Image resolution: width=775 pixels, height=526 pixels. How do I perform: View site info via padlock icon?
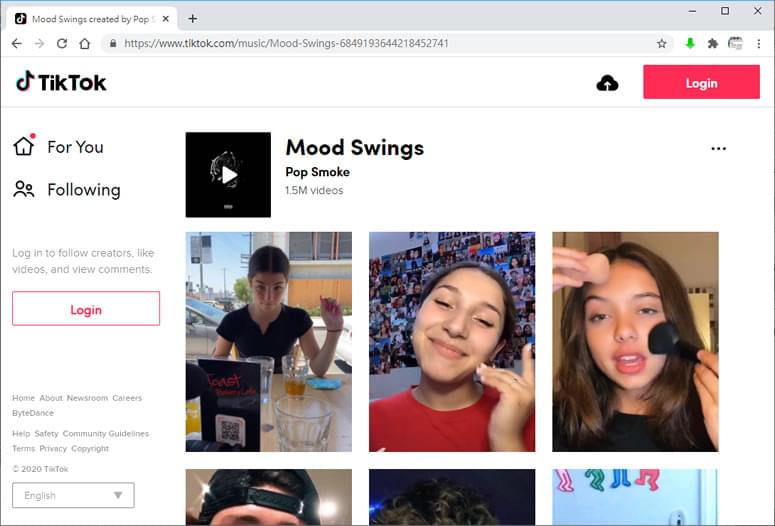pos(113,44)
